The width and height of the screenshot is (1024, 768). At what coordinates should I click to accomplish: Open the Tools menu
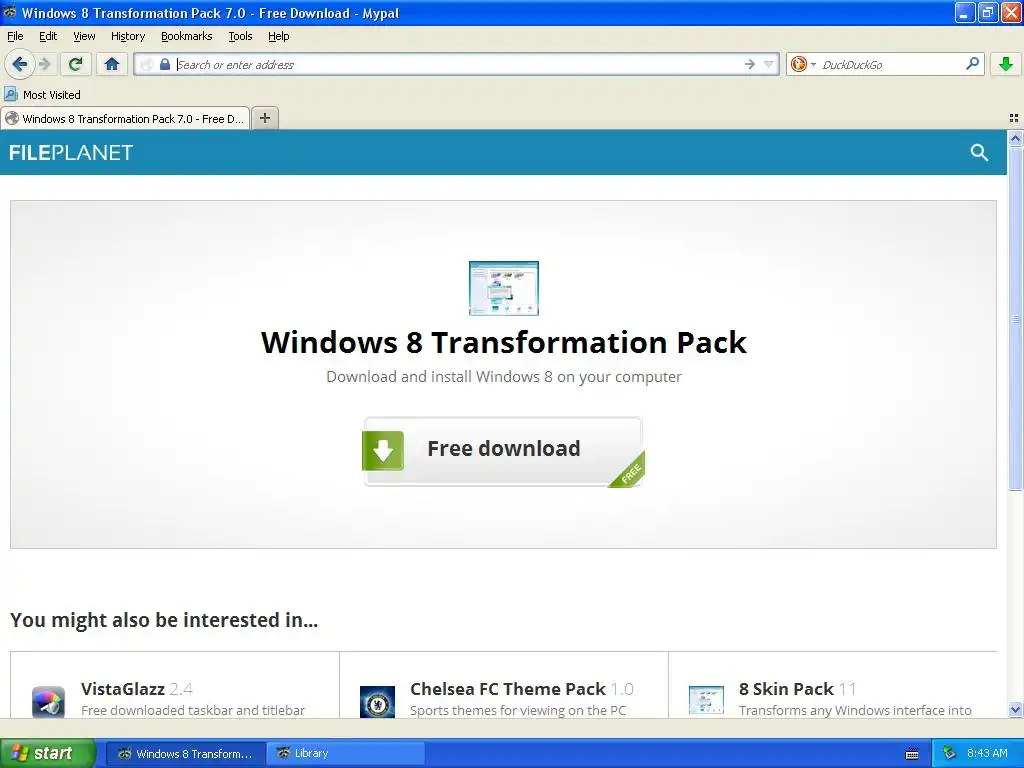(x=240, y=36)
